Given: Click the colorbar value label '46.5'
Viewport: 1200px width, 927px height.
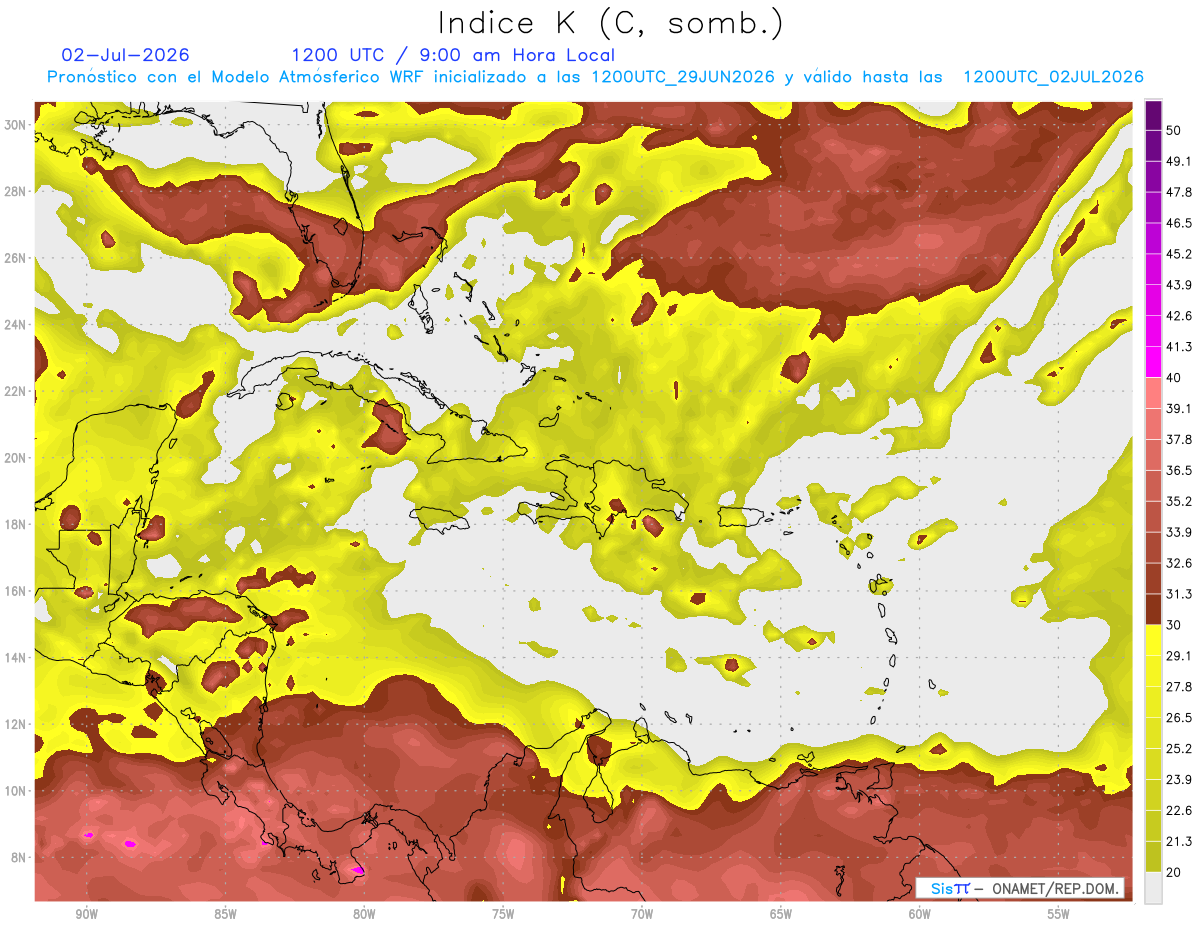Looking at the screenshot, I should [x=1178, y=223].
